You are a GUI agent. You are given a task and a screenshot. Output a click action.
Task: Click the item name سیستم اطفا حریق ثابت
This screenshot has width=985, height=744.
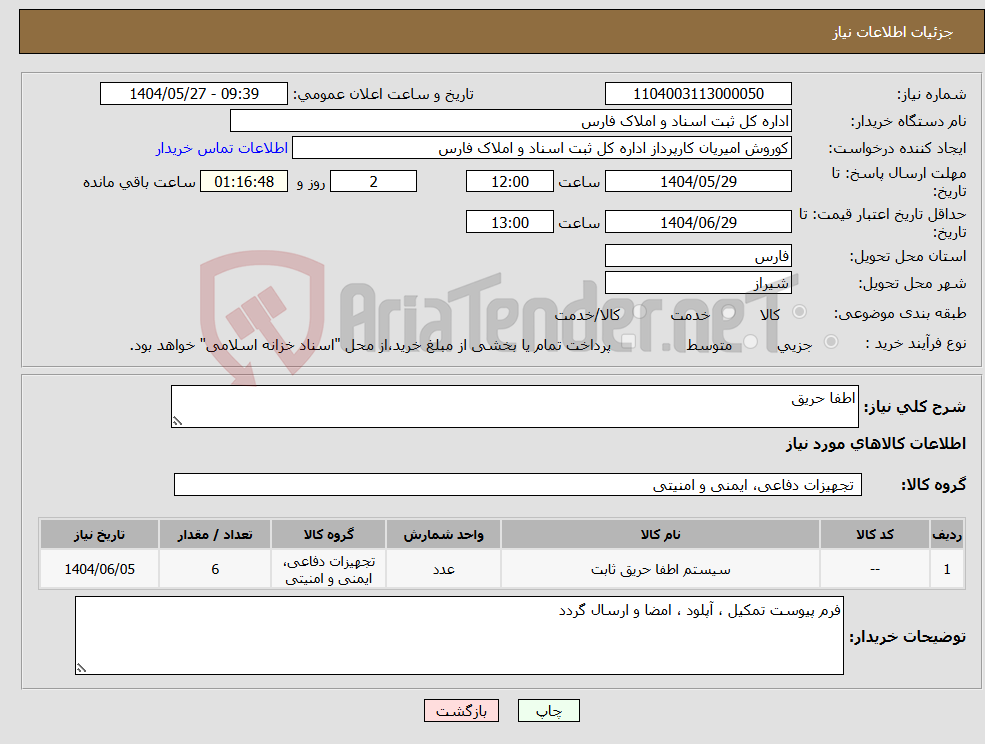(660, 569)
